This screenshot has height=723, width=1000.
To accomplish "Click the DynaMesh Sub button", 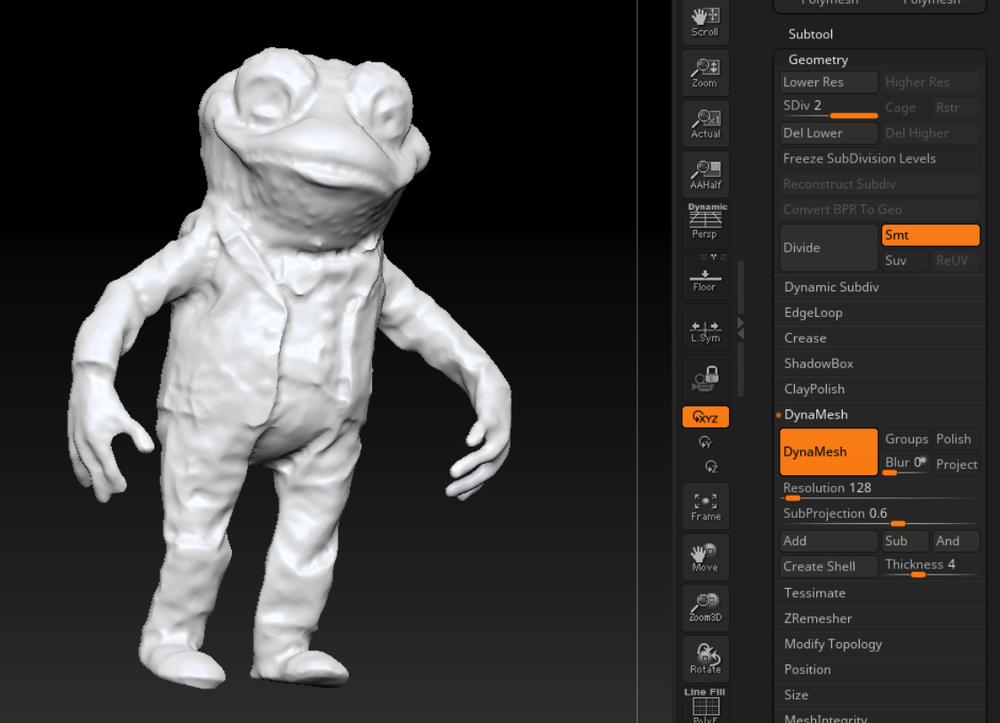I will point(905,541).
